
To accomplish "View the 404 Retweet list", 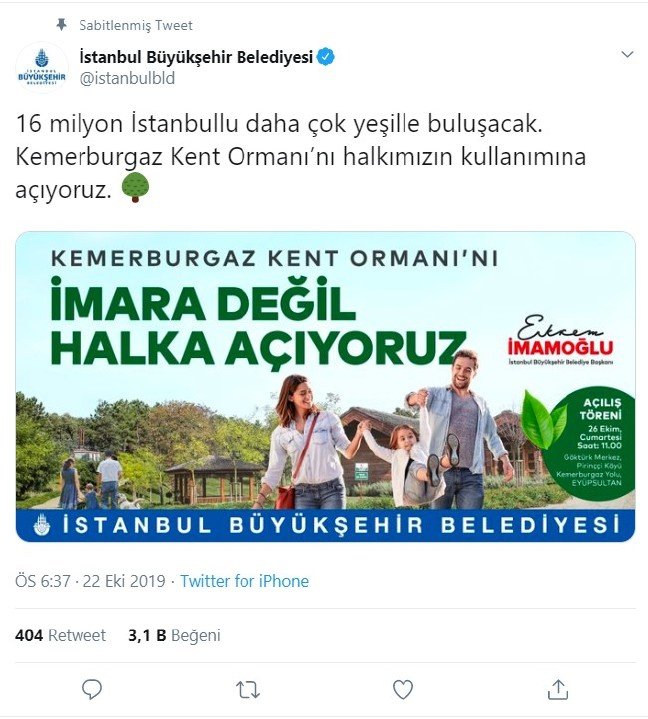I will point(60,636).
